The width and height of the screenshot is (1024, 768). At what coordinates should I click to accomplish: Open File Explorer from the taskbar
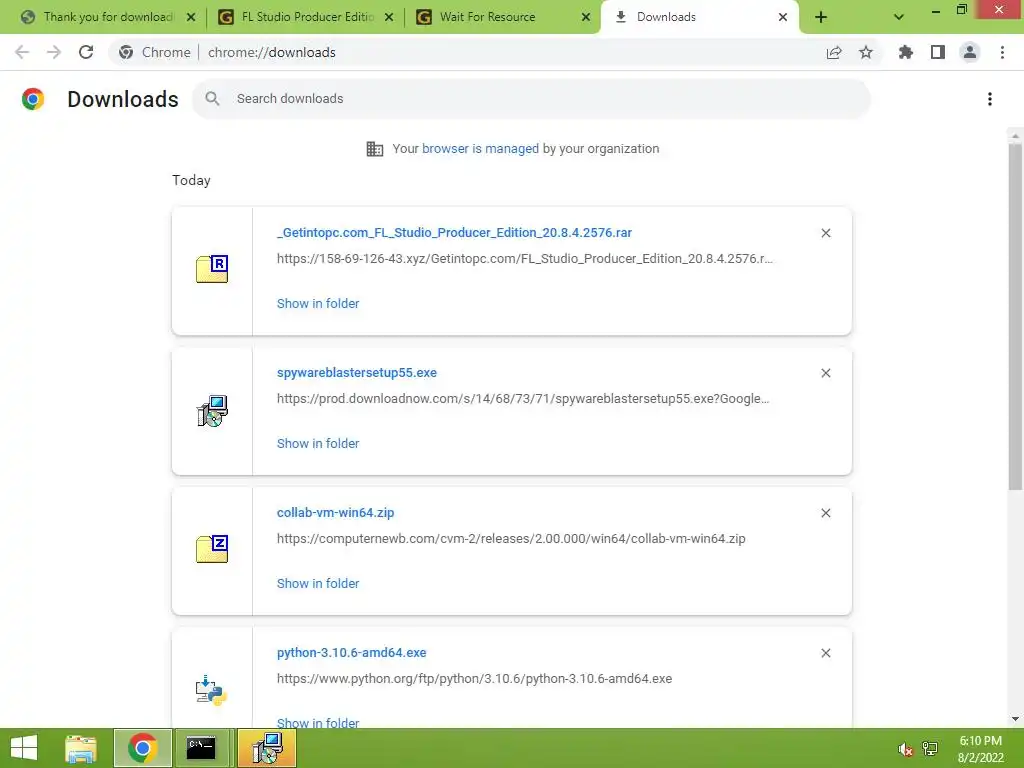(x=81, y=748)
